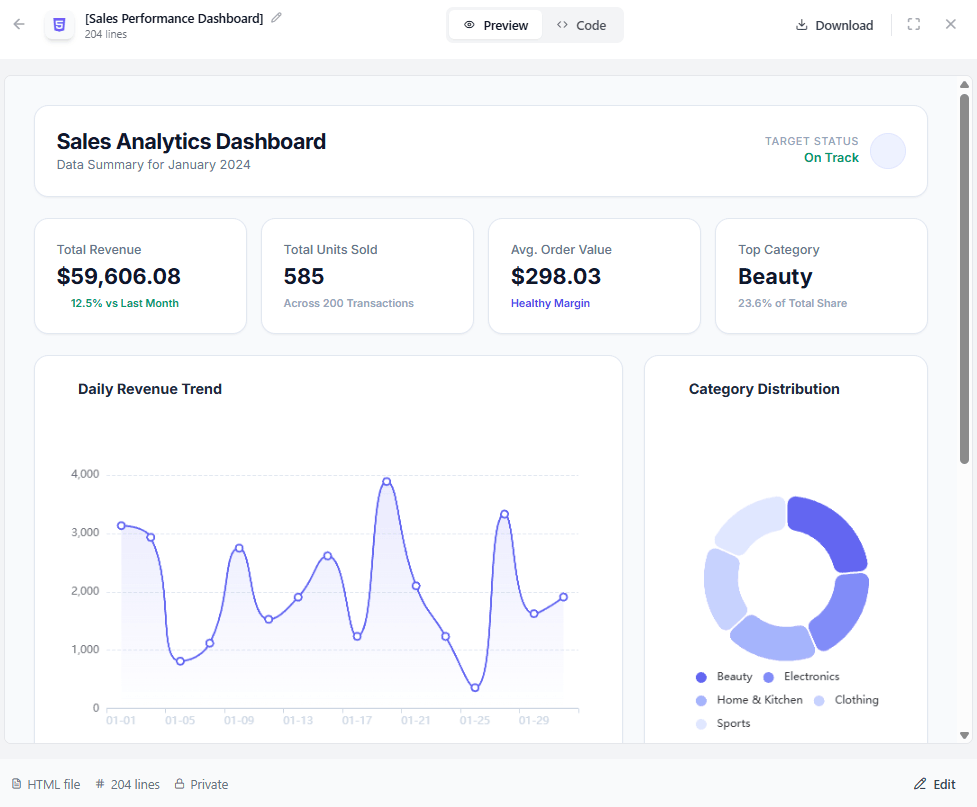The image size is (977, 807).
Task: Click the pencil icon to rename title
Action: point(277,17)
